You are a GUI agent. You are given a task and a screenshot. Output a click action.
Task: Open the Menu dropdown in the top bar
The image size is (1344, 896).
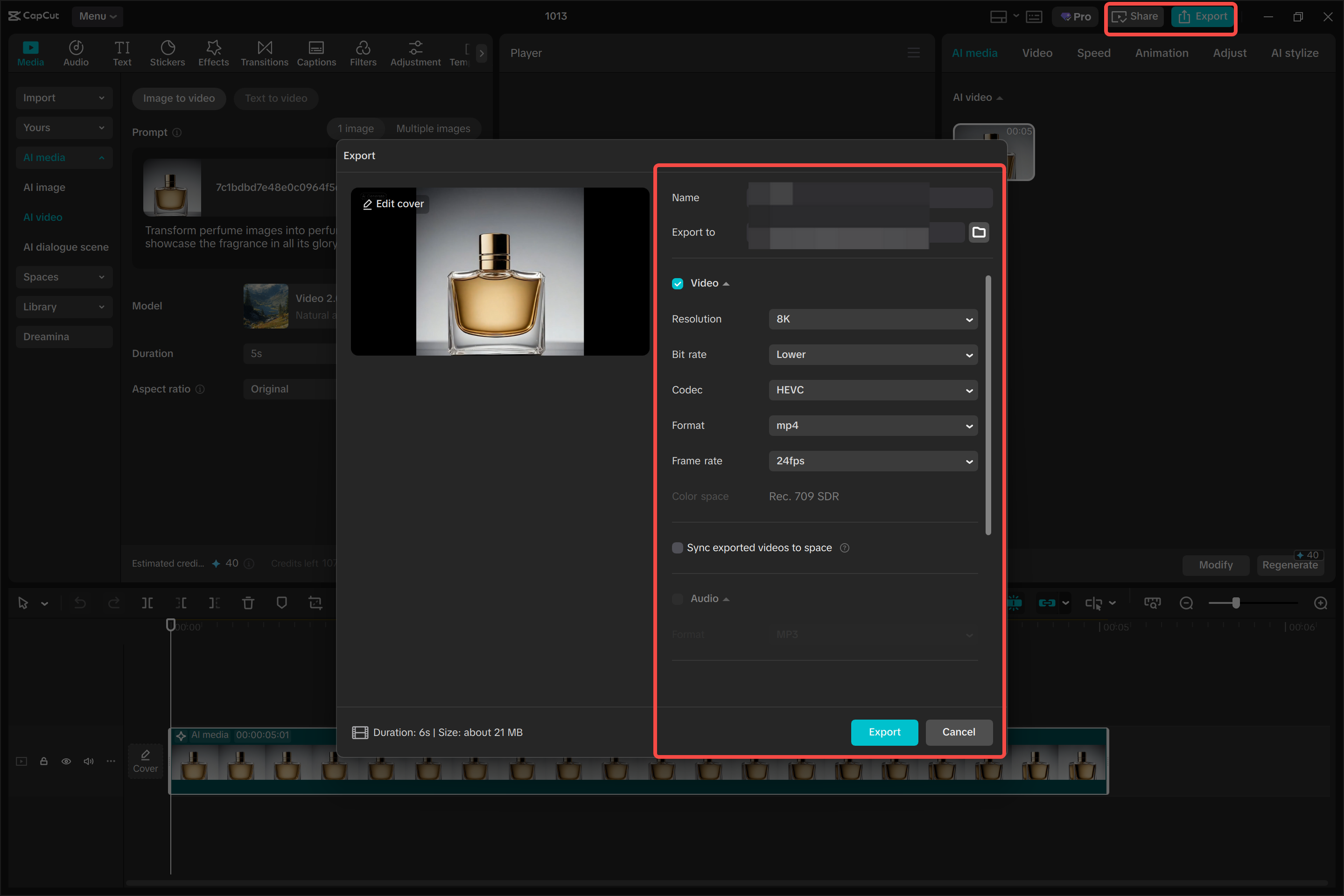point(96,16)
